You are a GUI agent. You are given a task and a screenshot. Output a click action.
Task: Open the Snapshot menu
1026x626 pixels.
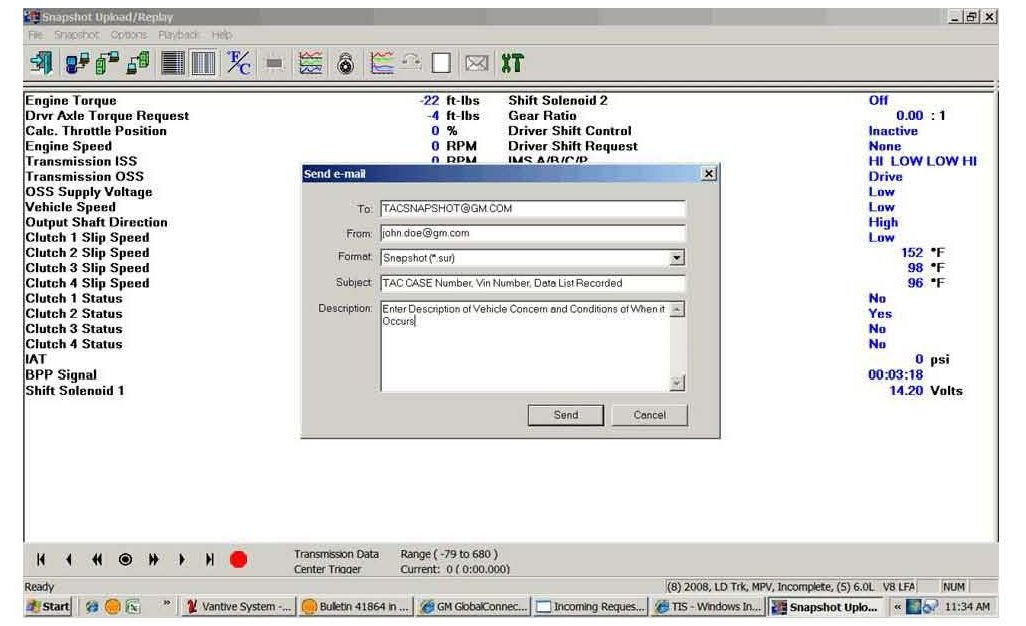[x=72, y=35]
